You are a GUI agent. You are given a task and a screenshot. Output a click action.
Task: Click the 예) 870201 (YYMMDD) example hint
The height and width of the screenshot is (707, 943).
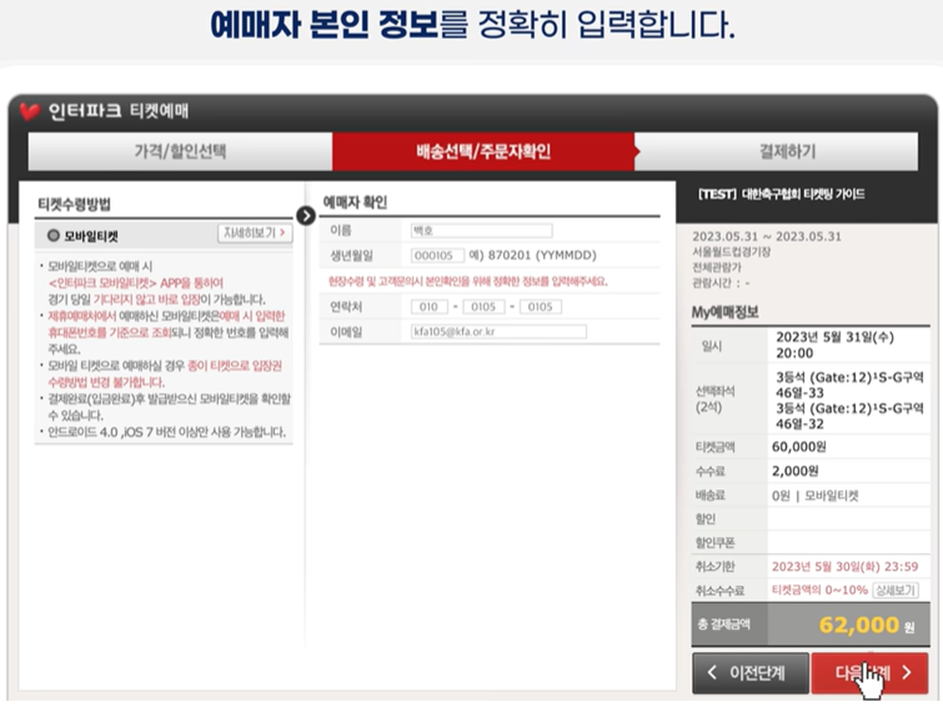point(533,256)
